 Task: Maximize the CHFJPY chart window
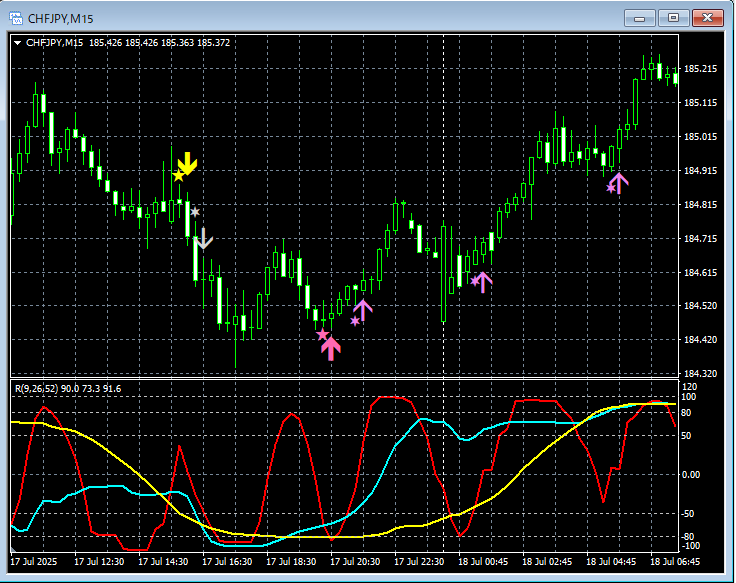(x=673, y=18)
